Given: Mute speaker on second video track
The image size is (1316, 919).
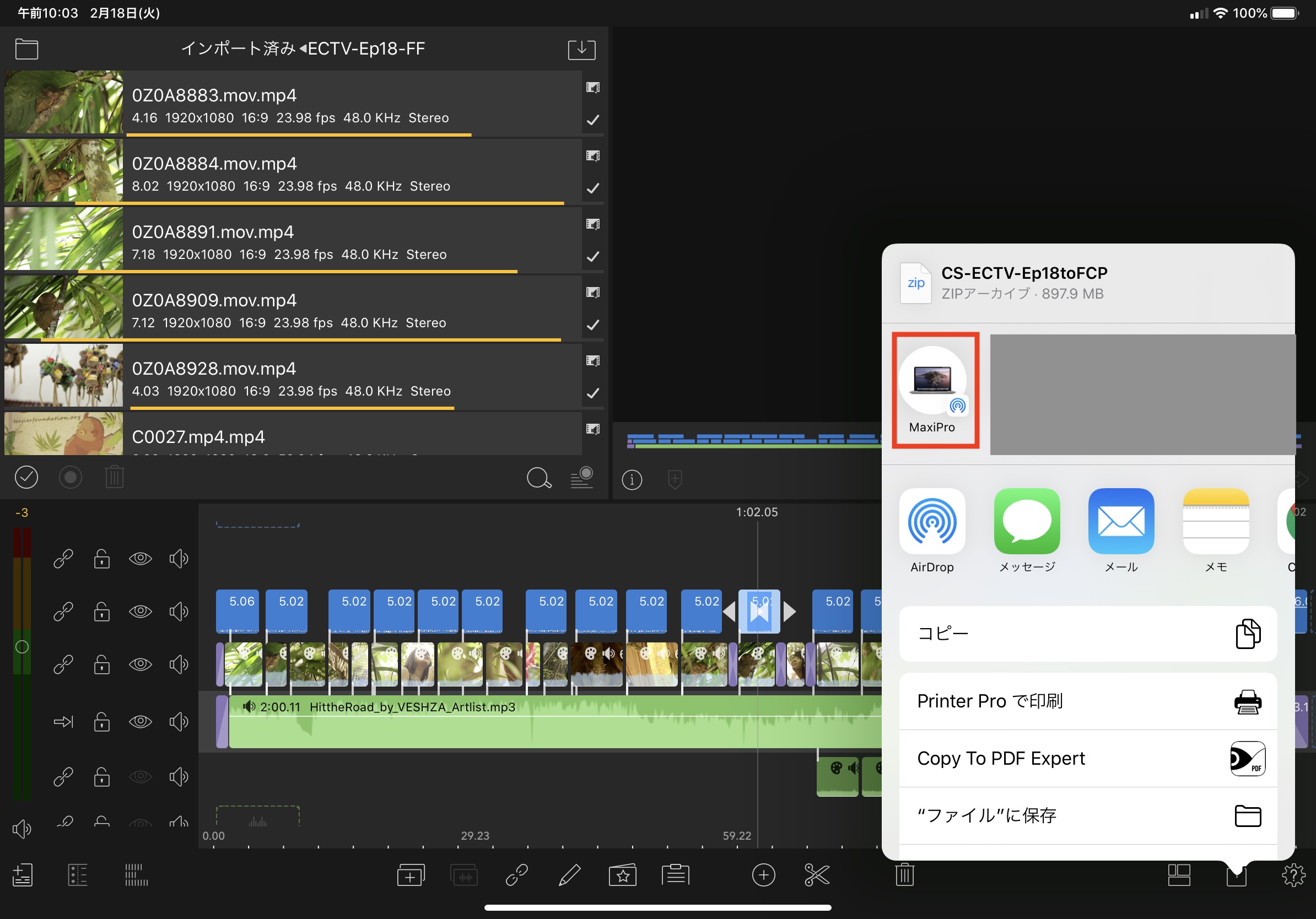Looking at the screenshot, I should (178, 612).
